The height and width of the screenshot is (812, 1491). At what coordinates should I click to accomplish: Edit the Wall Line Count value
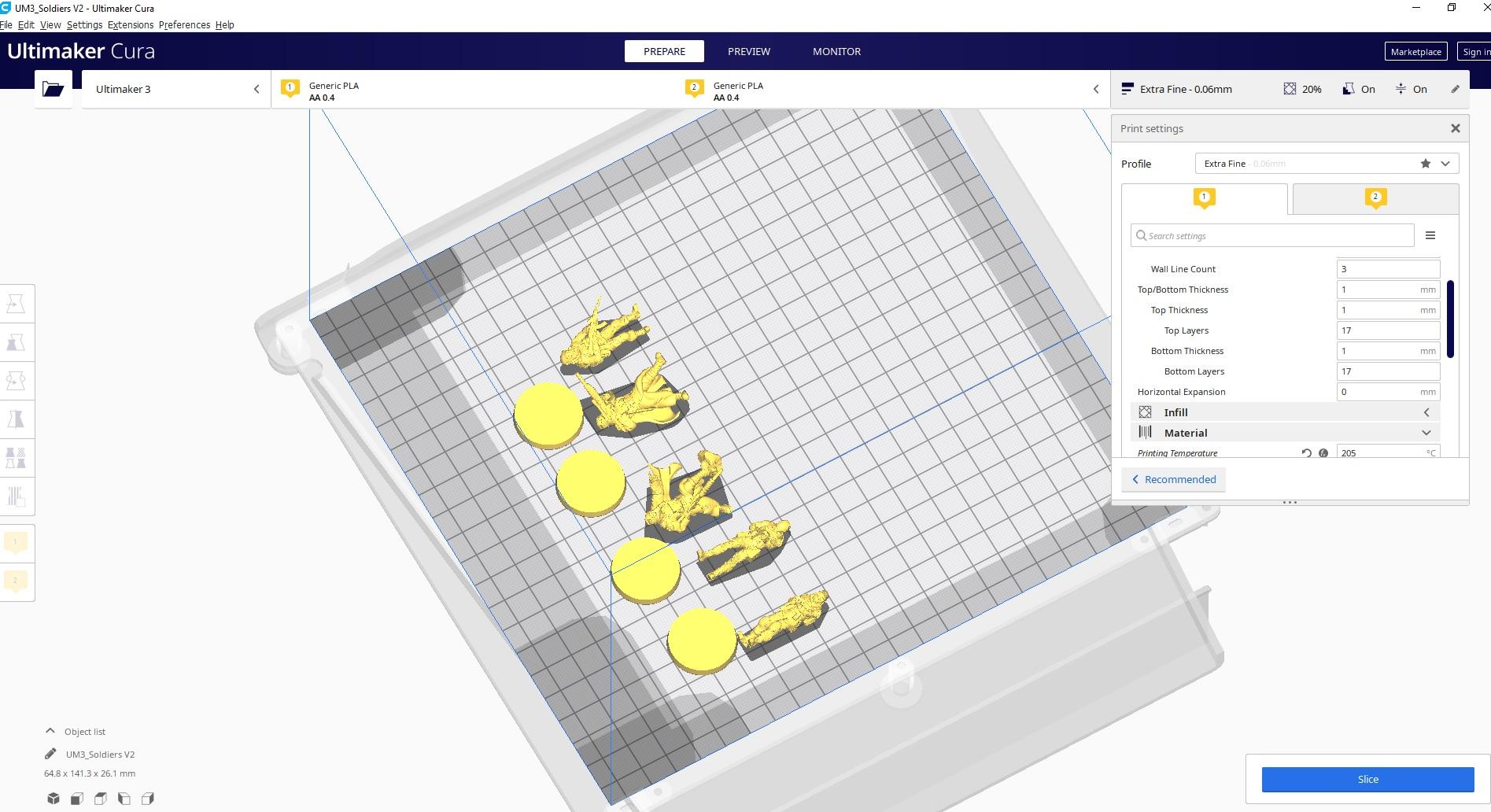[1388, 269]
